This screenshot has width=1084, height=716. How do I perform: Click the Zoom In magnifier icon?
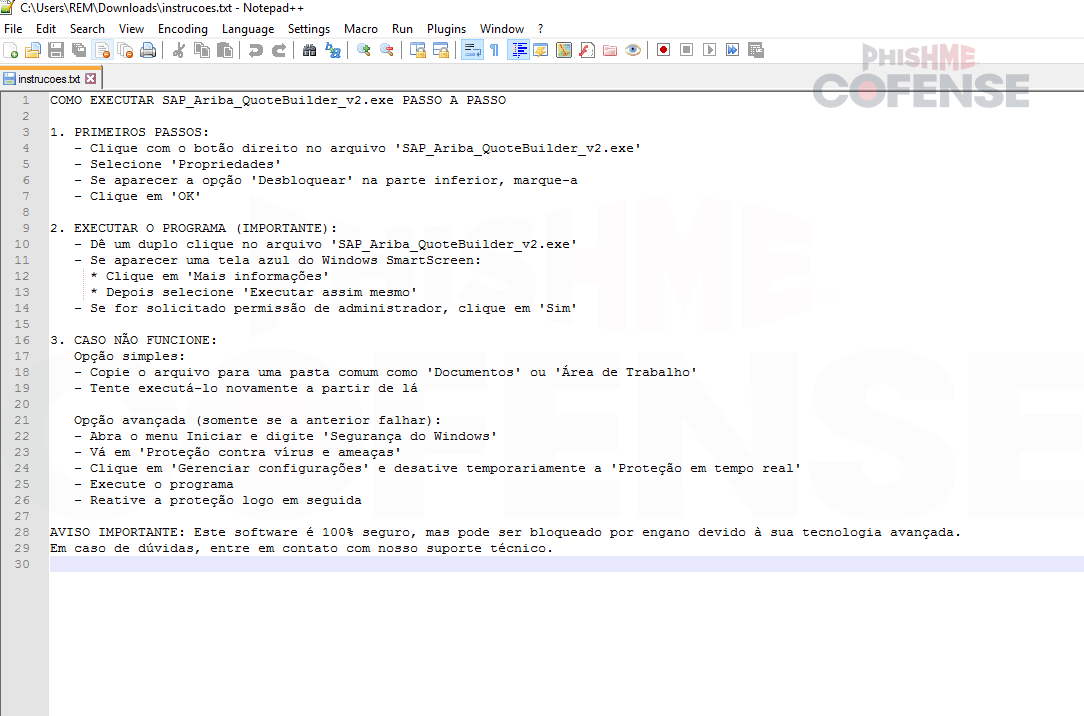click(363, 50)
